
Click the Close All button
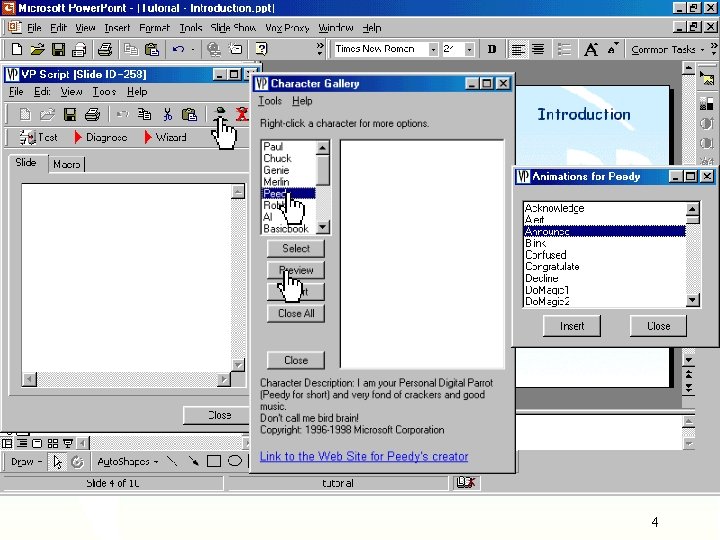click(296, 314)
